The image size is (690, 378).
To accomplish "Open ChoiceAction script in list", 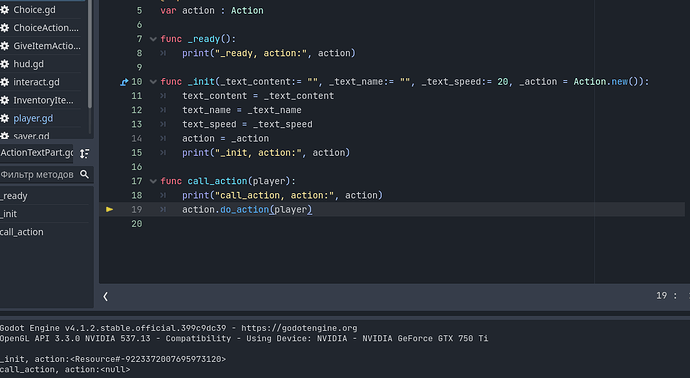I will coord(46,28).
